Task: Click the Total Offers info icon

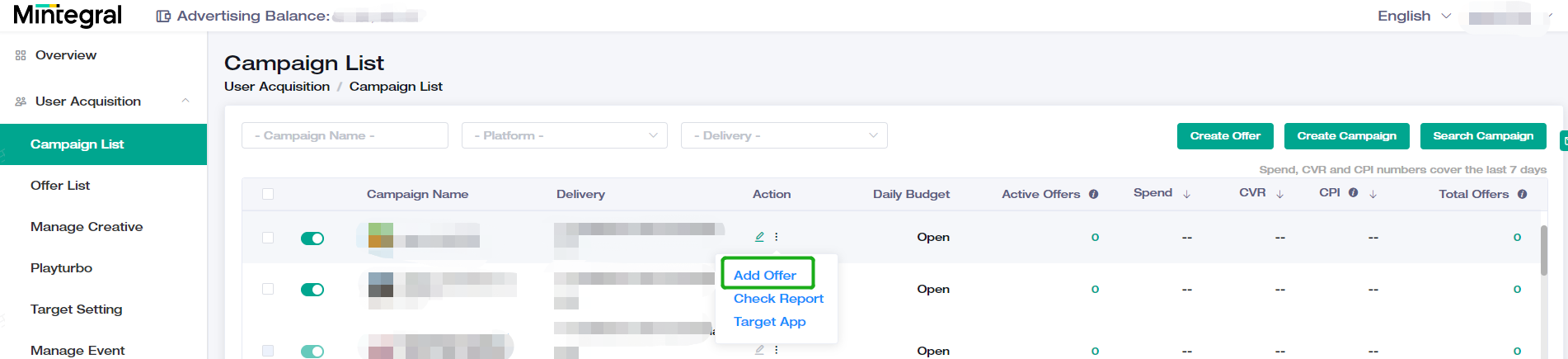Action: click(x=1523, y=194)
